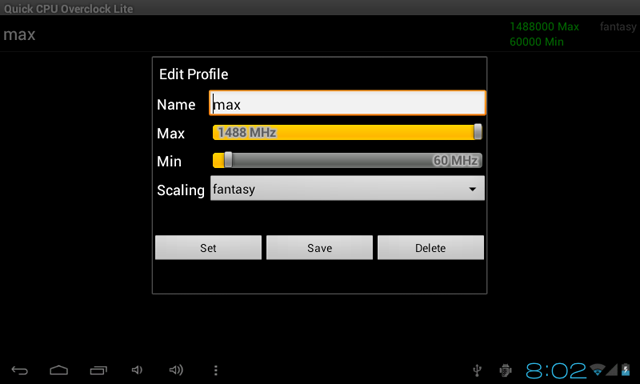Viewport: 640px width, 384px height.
Task: Click the Name input field containing max
Action: coord(347,103)
